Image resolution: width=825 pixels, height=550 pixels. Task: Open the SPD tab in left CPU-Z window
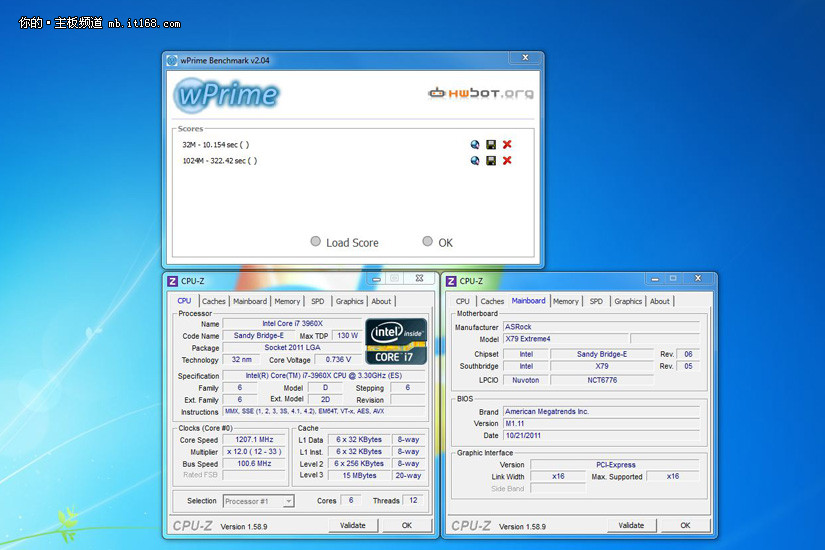pos(317,301)
